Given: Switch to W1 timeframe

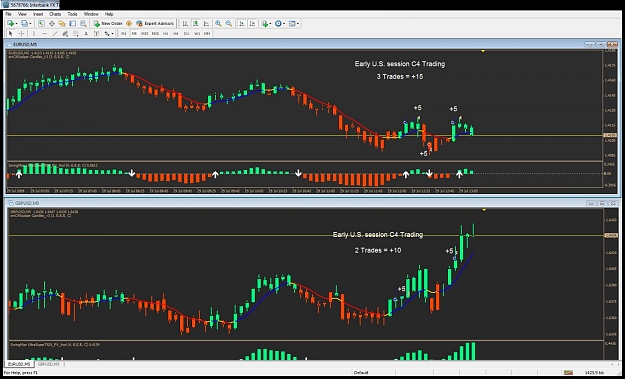Looking at the screenshot, I should [x=197, y=34].
